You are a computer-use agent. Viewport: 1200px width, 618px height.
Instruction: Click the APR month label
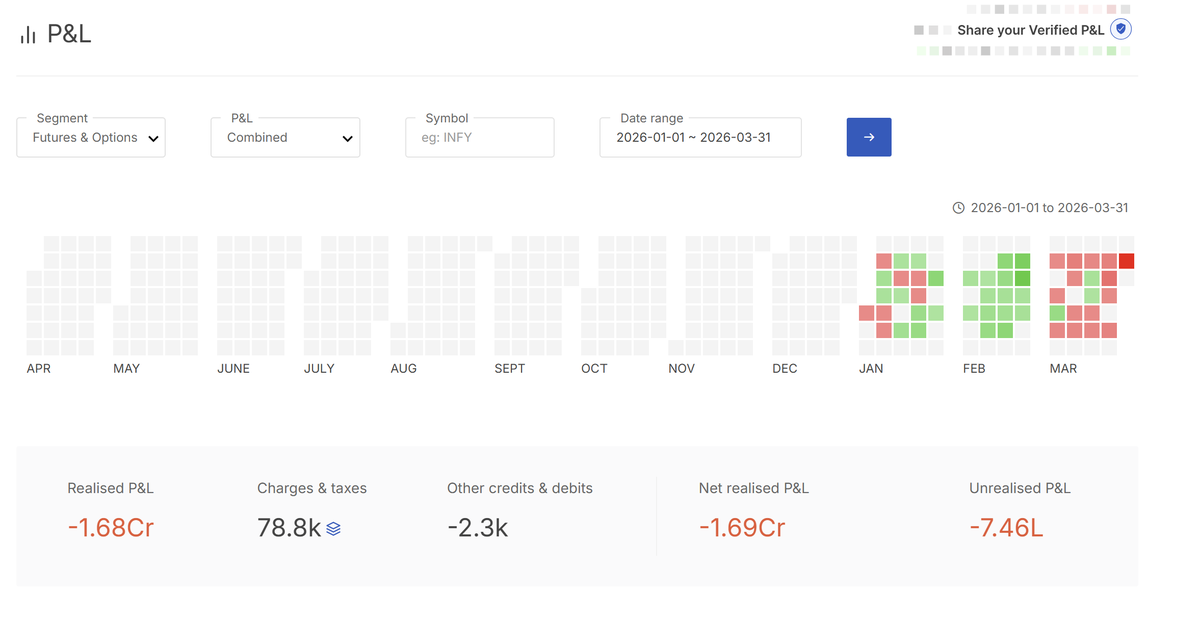[x=39, y=369]
